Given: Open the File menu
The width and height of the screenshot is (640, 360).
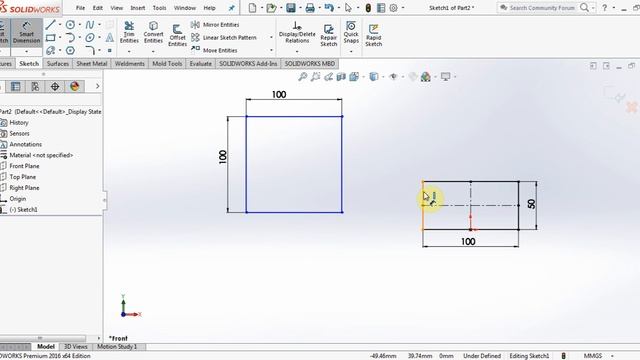Looking at the screenshot, I should tap(80, 8).
